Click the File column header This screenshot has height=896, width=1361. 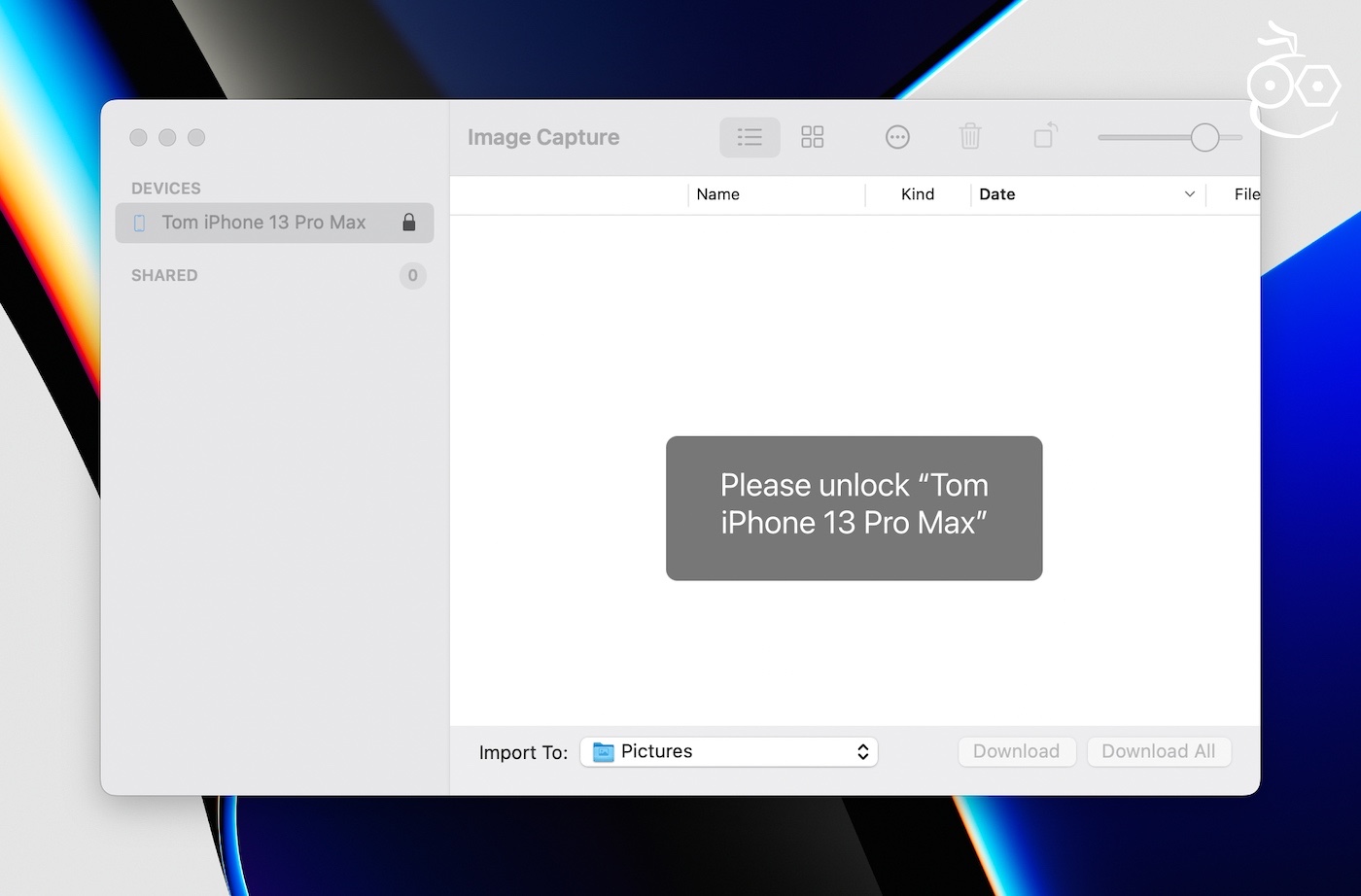(1245, 194)
